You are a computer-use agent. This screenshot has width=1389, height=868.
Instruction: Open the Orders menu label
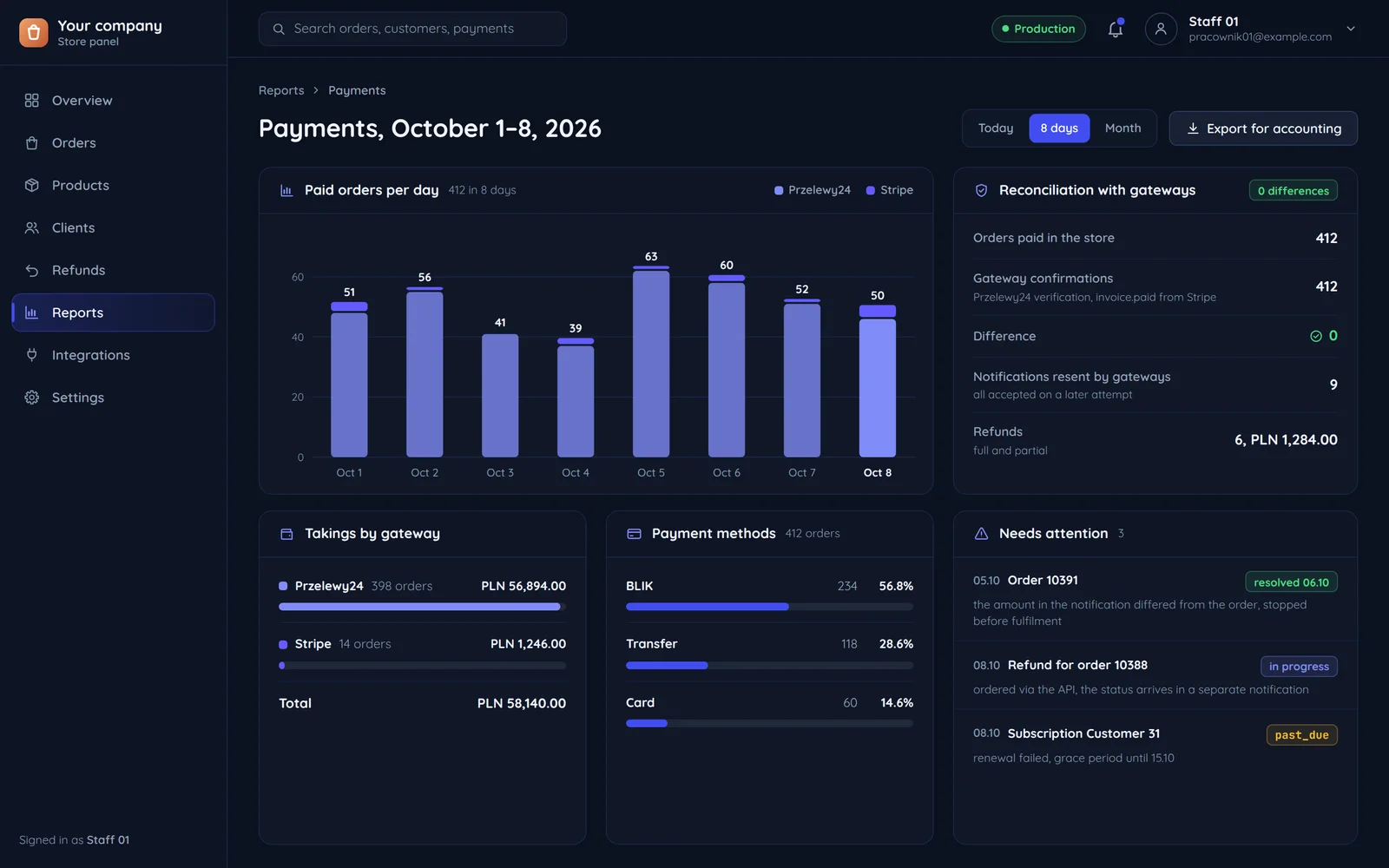pyautogui.click(x=74, y=143)
